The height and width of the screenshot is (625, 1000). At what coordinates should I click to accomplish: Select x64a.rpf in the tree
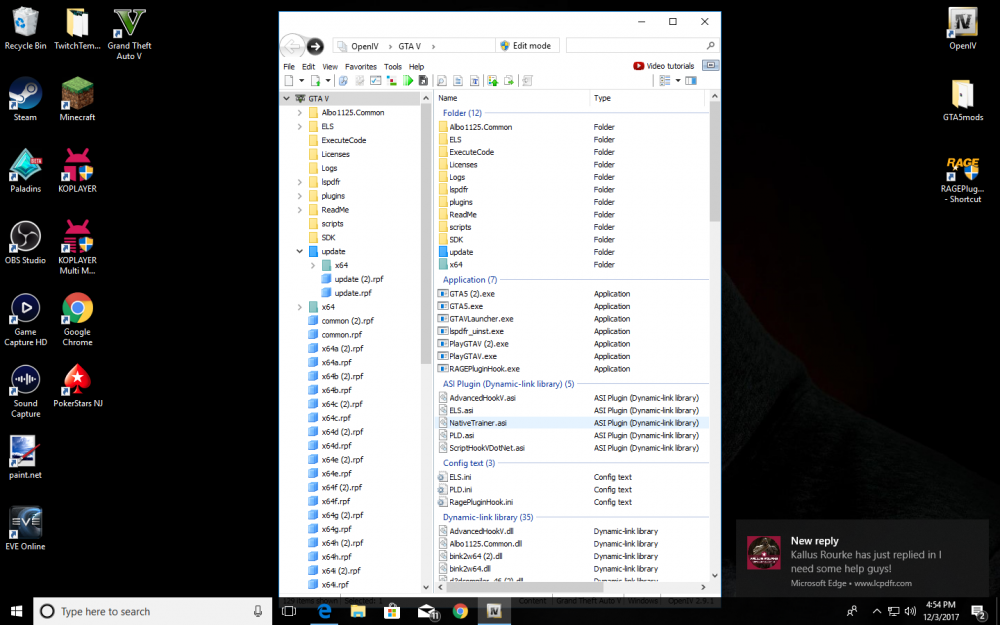(x=336, y=362)
